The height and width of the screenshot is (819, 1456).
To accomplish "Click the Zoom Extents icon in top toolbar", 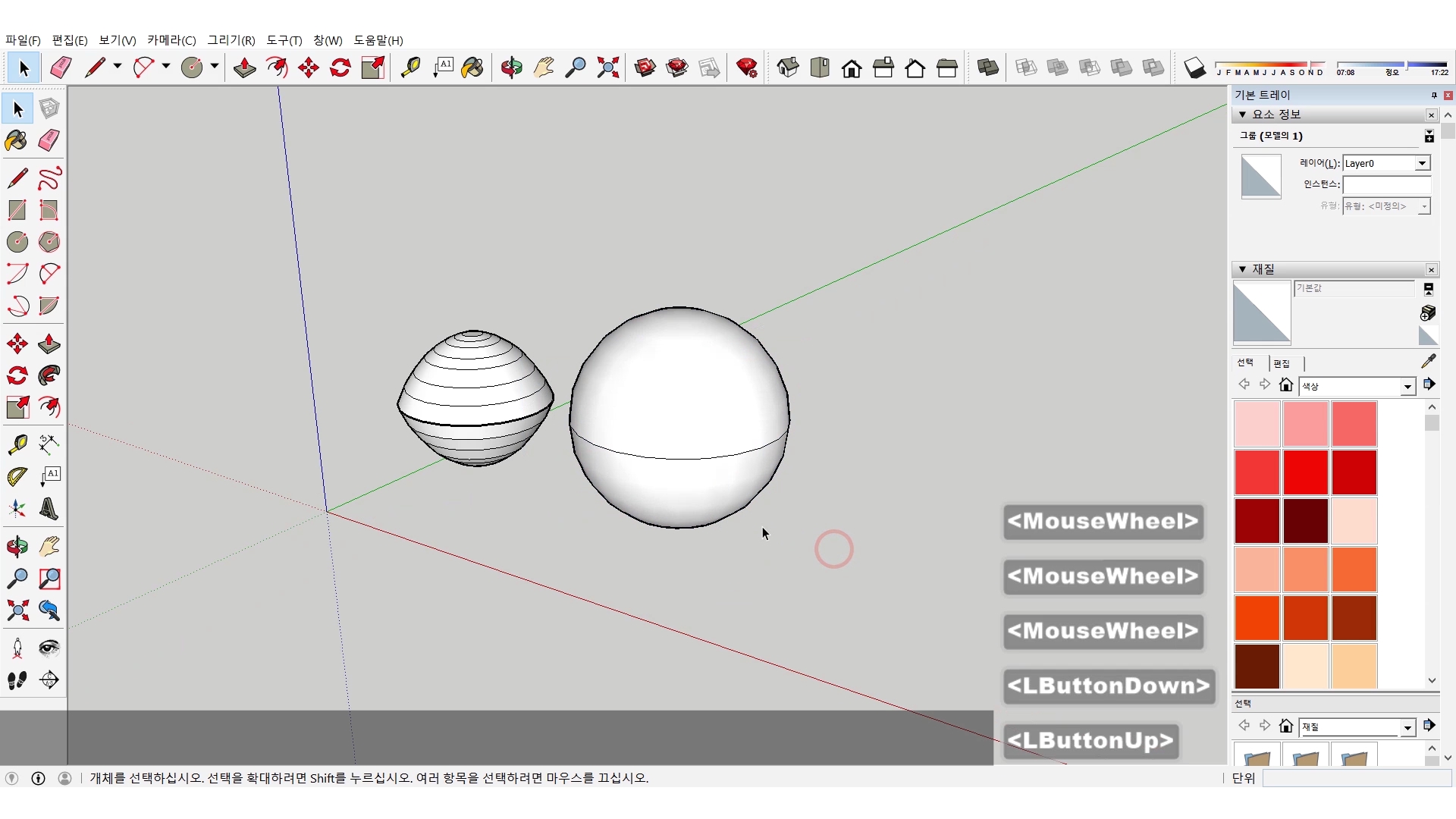I will [x=607, y=68].
